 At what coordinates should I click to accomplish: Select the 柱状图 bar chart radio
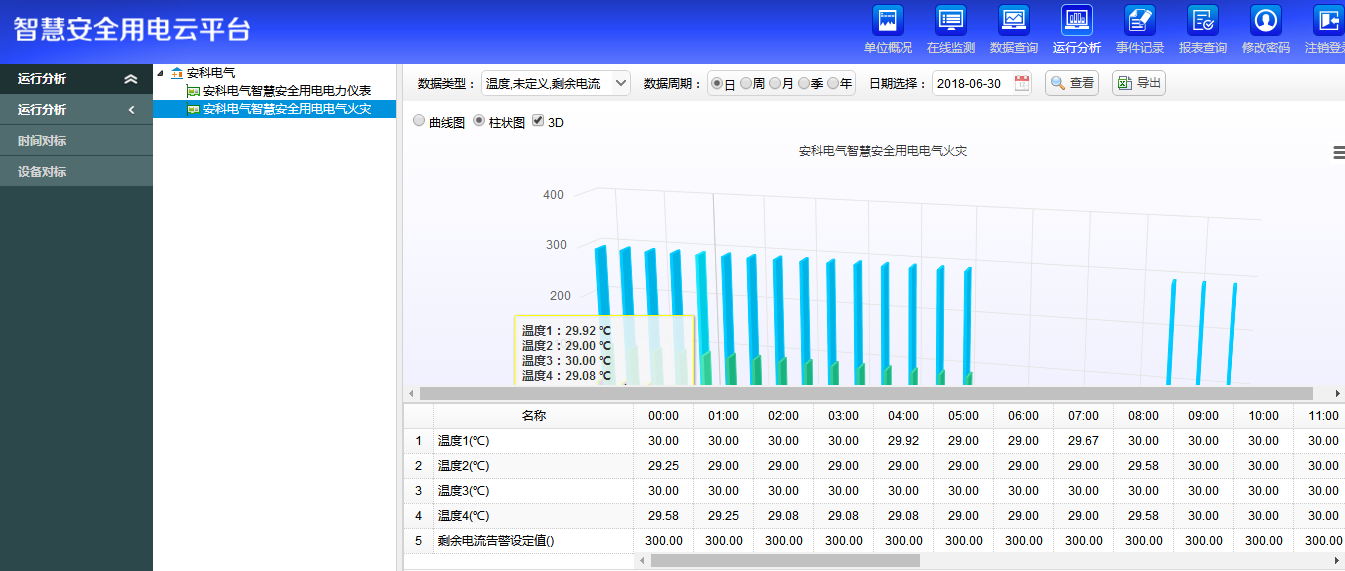(x=479, y=121)
